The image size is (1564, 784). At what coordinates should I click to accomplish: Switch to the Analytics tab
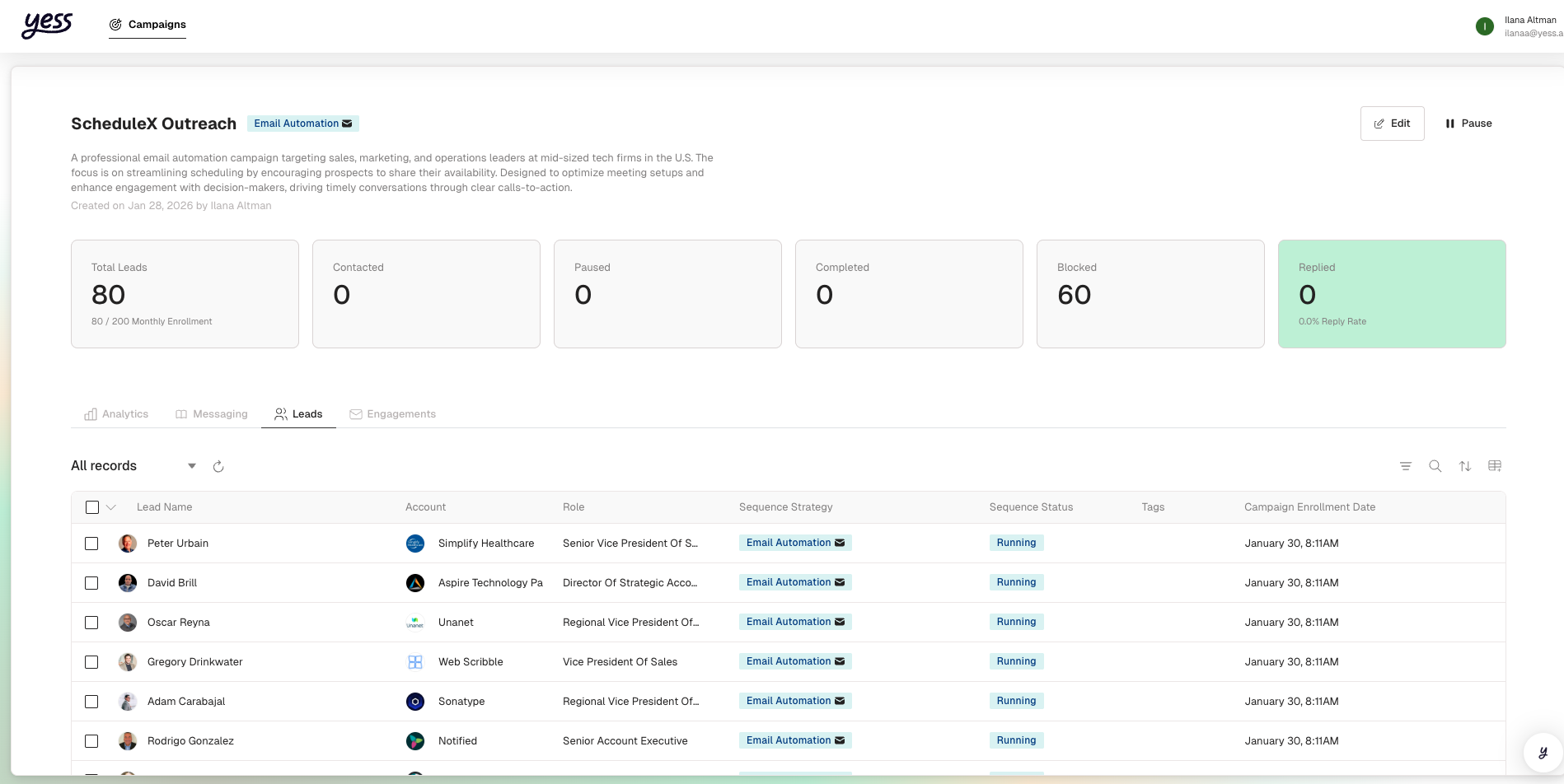tap(116, 414)
